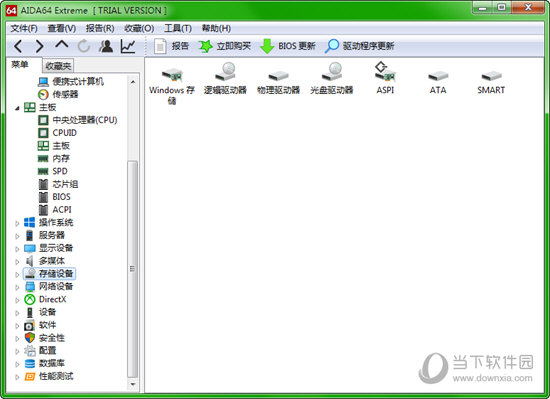Expand the 网络设备 node
The height and width of the screenshot is (399, 550).
[17, 287]
